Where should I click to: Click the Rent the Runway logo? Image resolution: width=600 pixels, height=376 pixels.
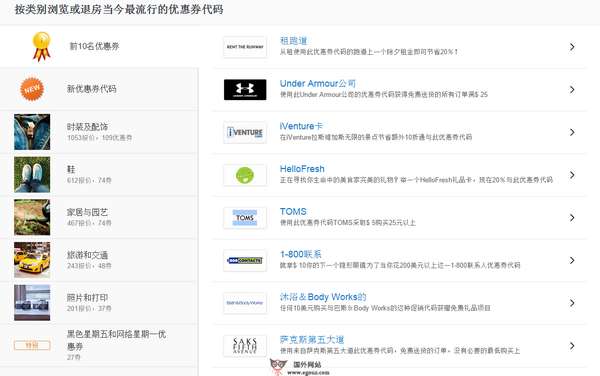point(245,47)
